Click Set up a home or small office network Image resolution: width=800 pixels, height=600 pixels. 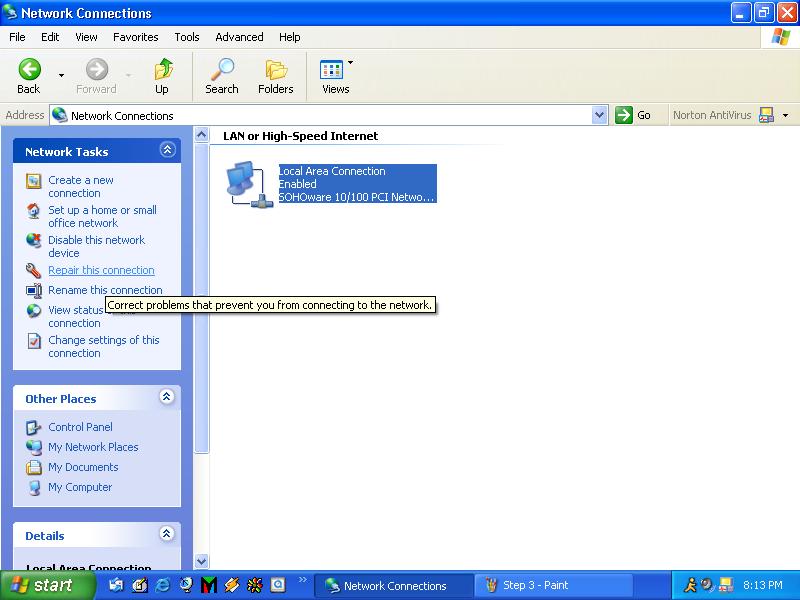click(x=102, y=216)
